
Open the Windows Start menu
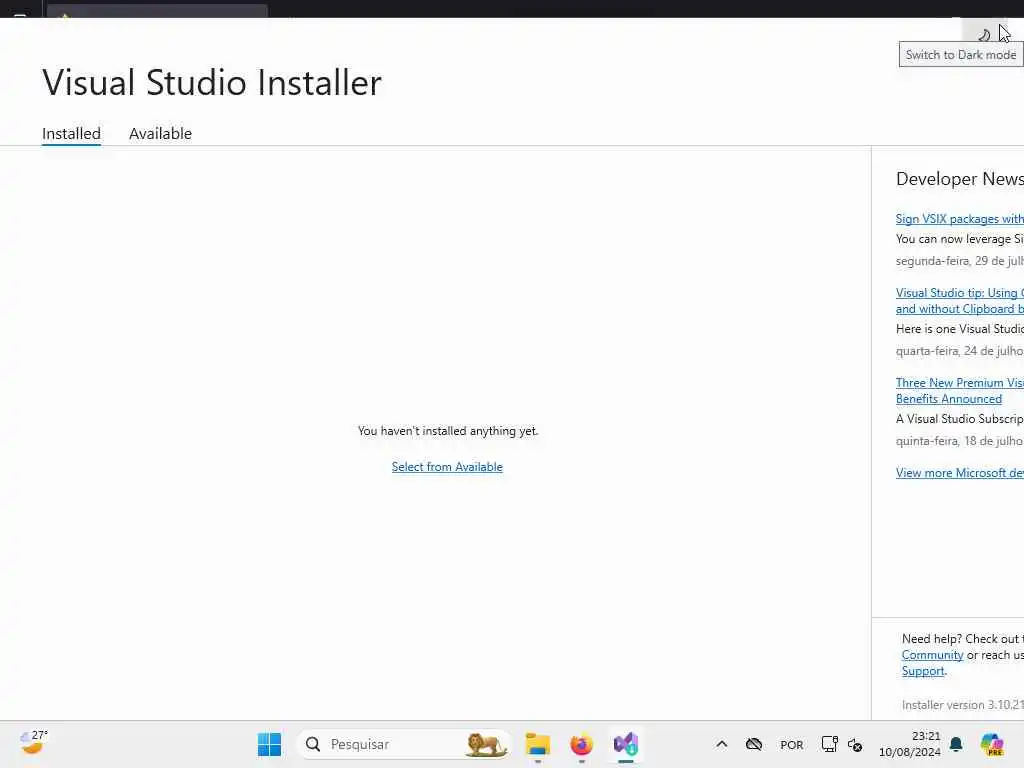pyautogui.click(x=269, y=744)
